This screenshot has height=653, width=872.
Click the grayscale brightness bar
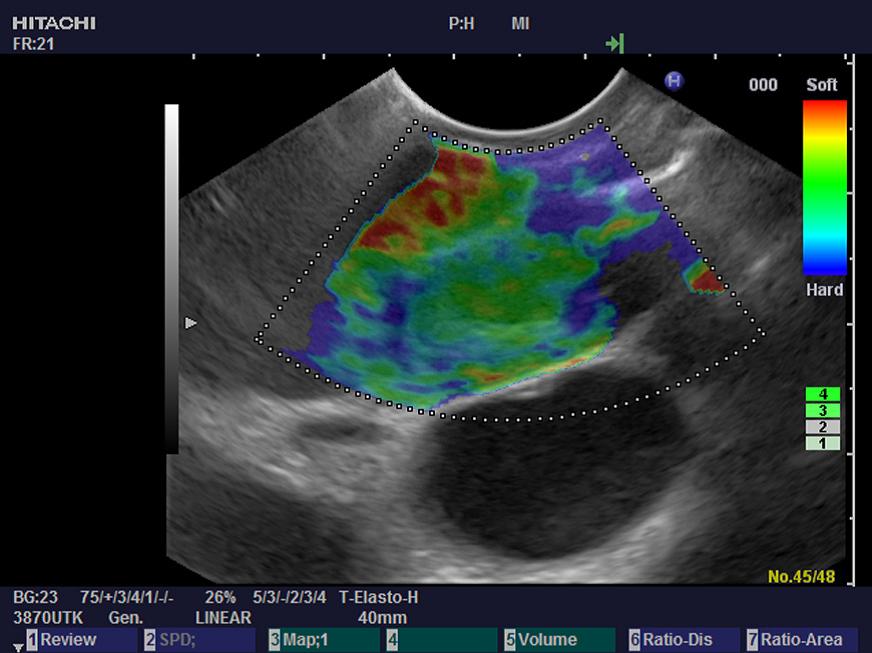[172, 278]
